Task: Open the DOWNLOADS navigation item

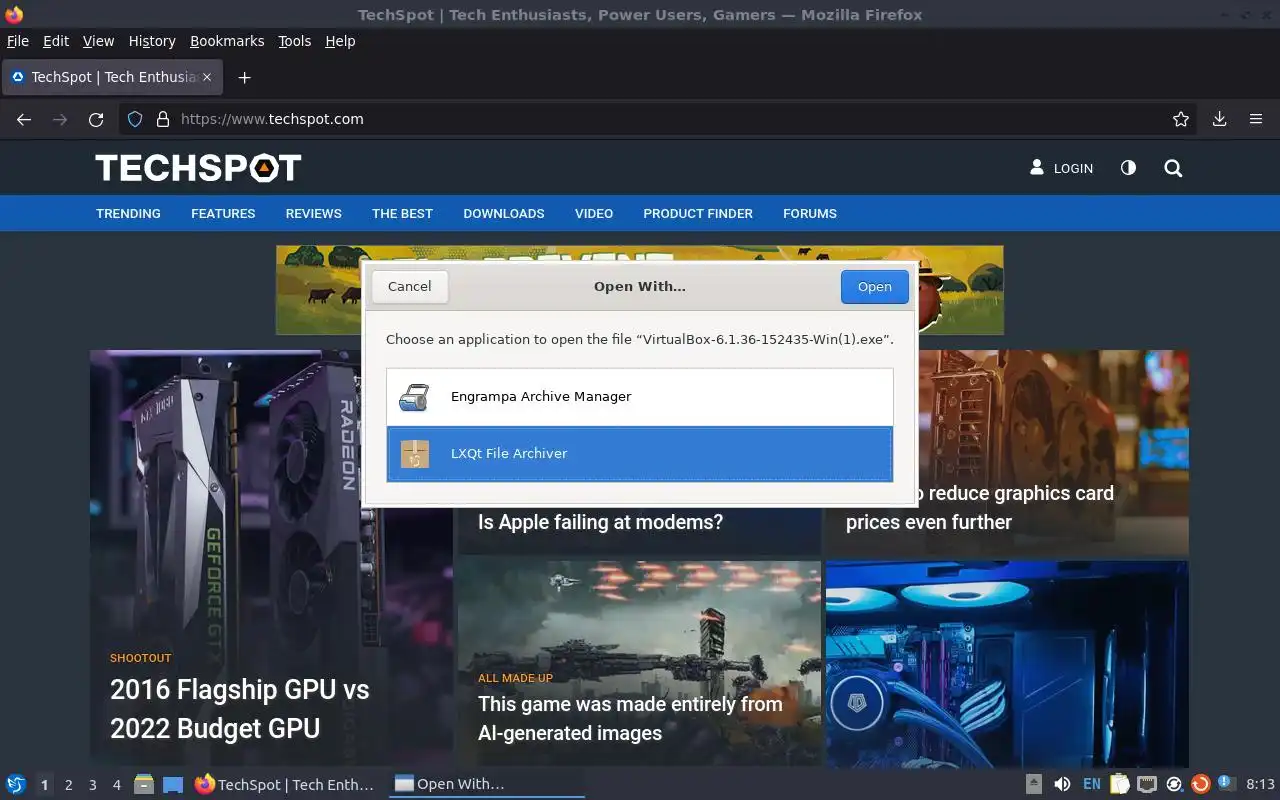Action: (504, 214)
